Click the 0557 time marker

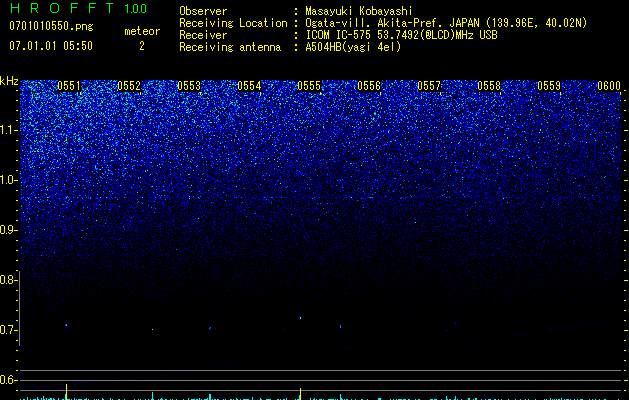(x=429, y=86)
